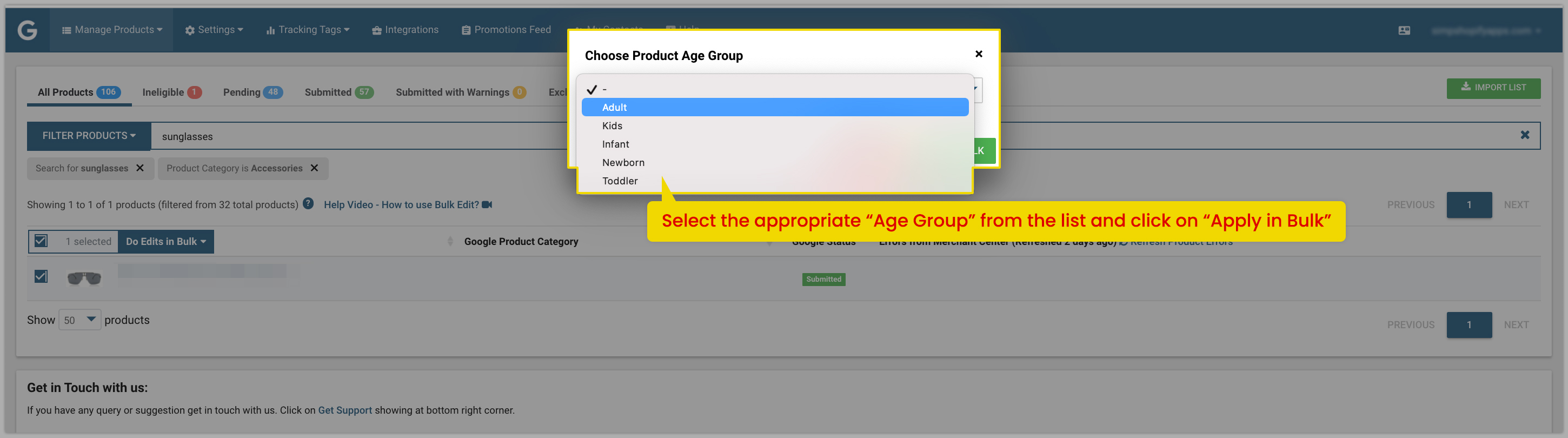Switch to the Pending tab

[x=253, y=92]
